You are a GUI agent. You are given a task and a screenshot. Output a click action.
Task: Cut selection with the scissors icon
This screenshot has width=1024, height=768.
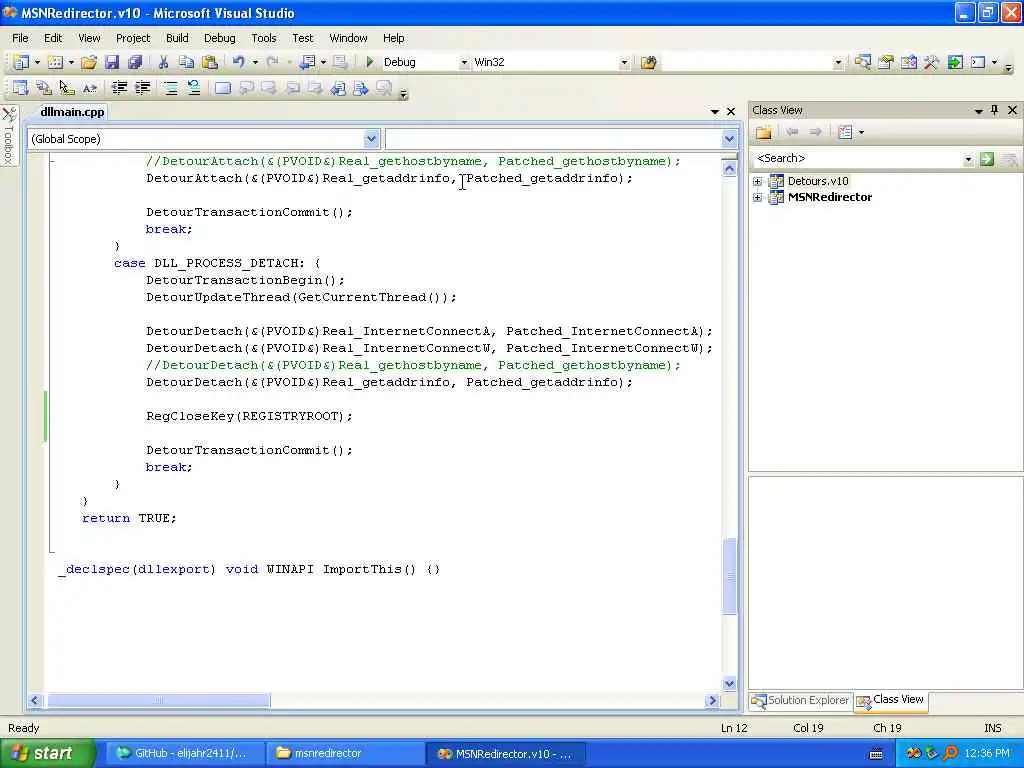[x=163, y=62]
